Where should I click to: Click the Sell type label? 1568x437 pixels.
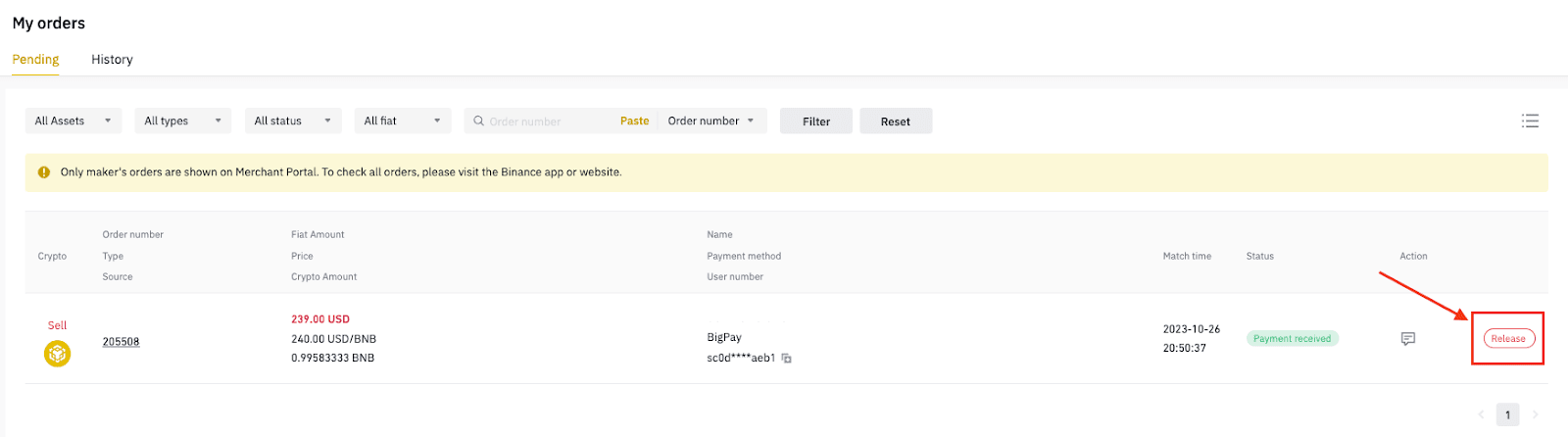click(x=58, y=325)
